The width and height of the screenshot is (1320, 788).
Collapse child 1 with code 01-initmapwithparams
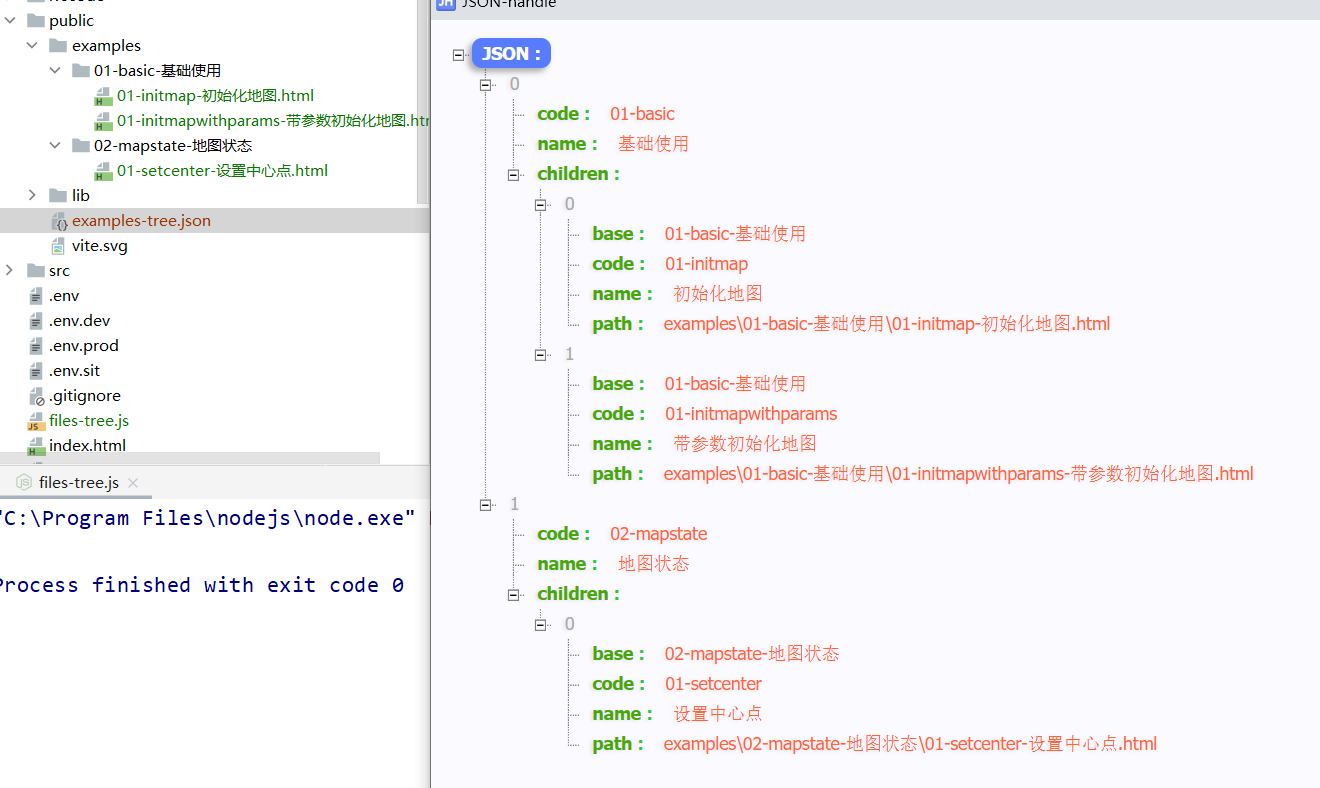[541, 354]
